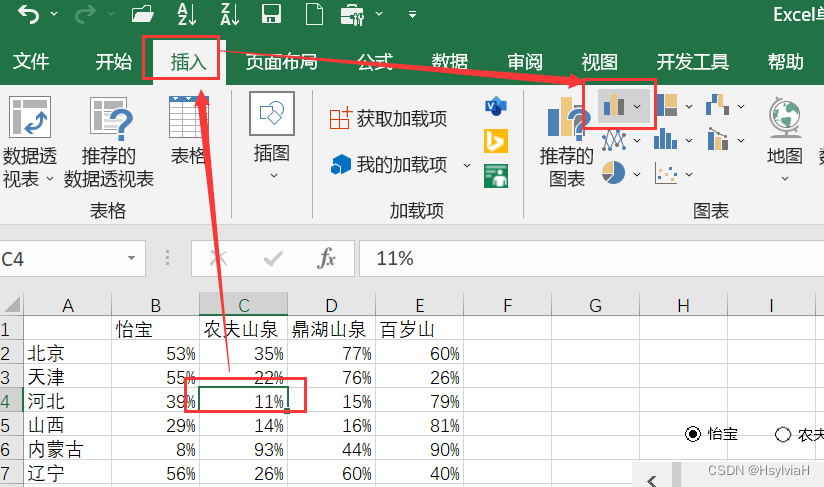824x487 pixels.
Task: Select row 4 header
Action: click(12, 401)
